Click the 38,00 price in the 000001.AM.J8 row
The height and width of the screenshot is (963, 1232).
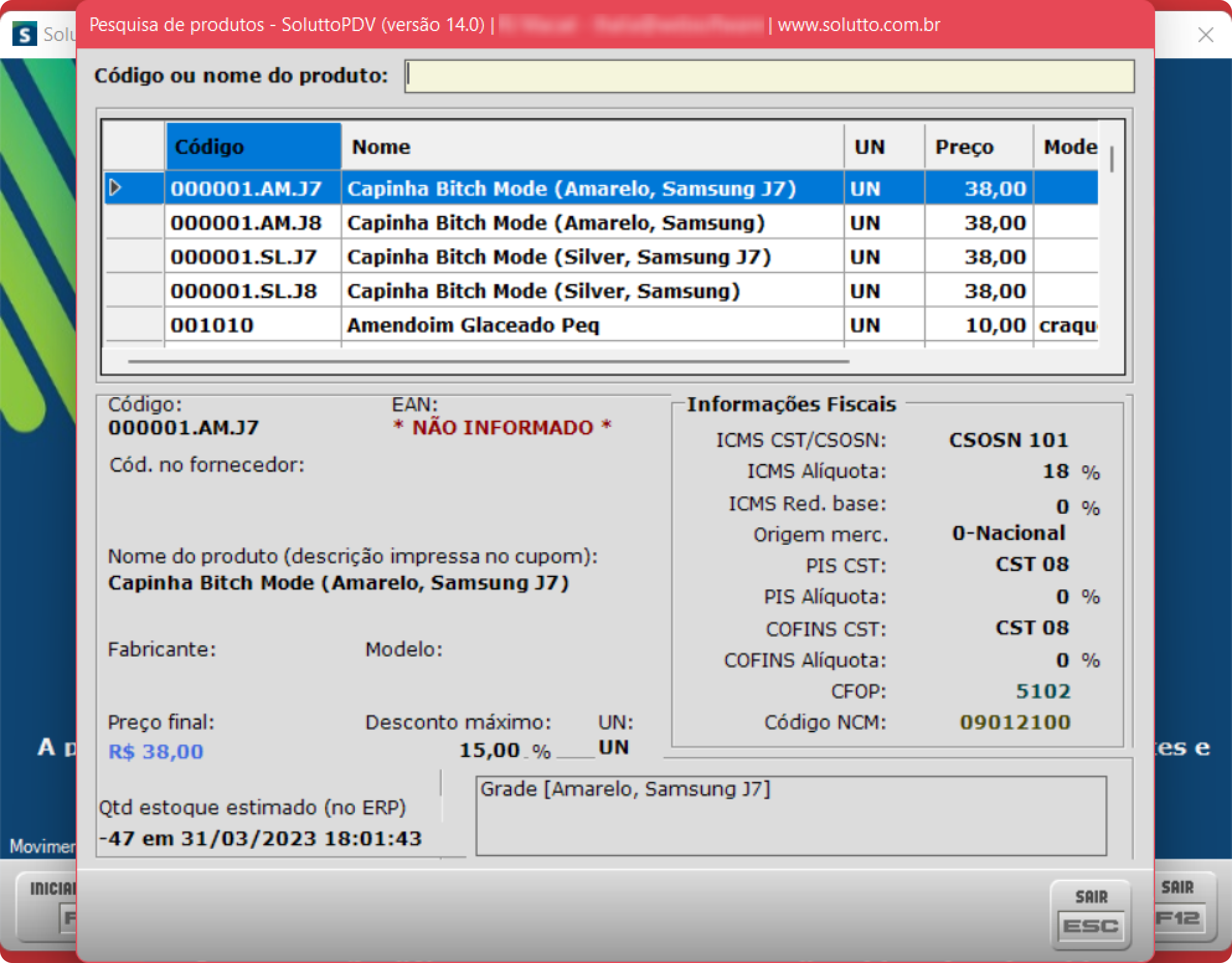(x=979, y=223)
